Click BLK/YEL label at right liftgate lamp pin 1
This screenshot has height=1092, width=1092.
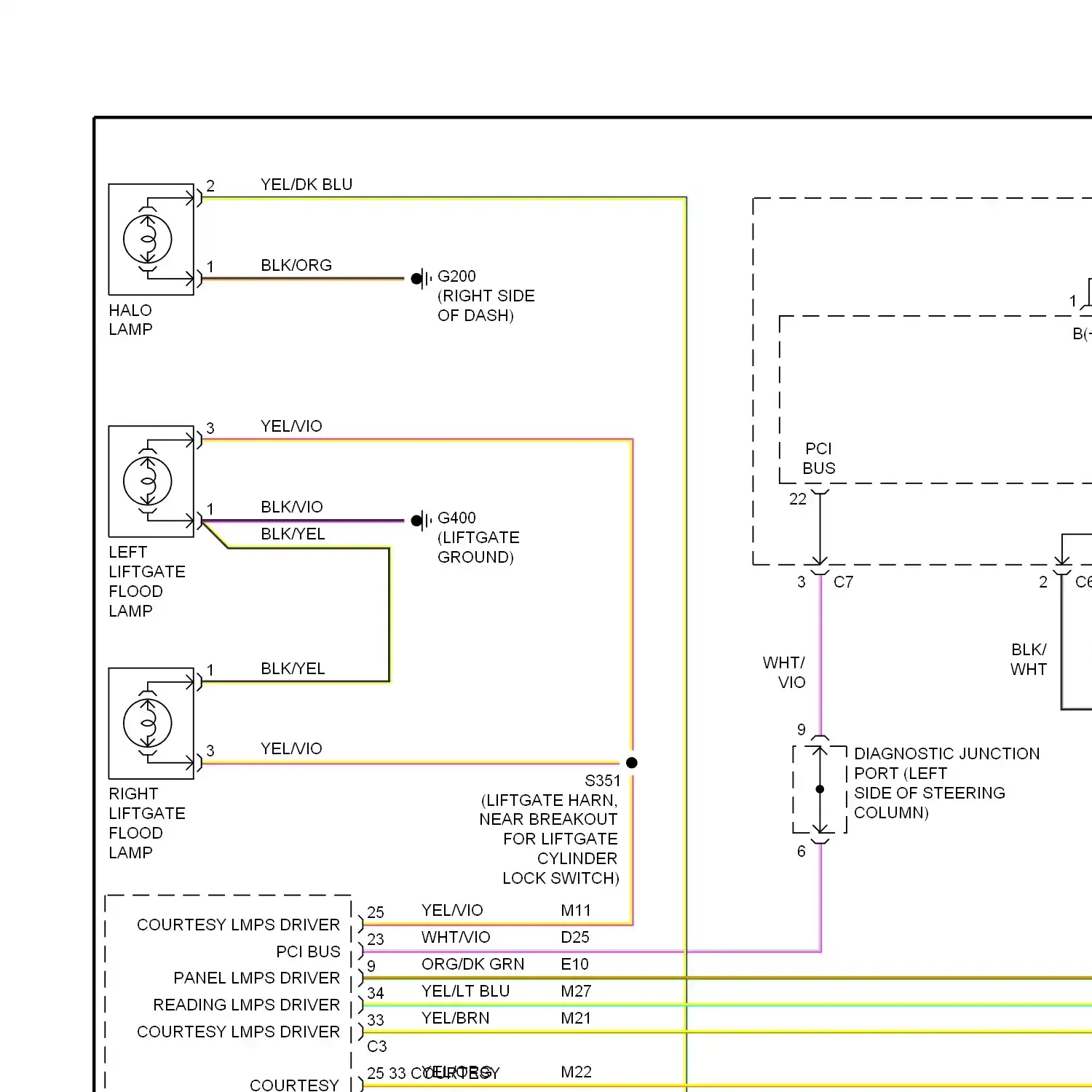tap(293, 669)
